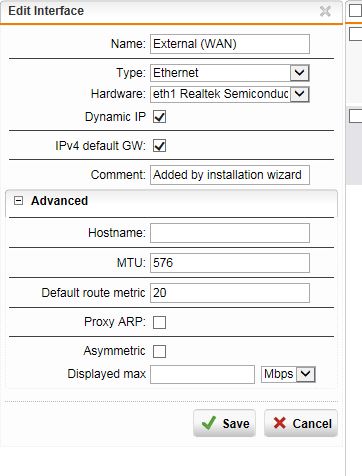The image size is (362, 476).
Task: Close the Edit Interface dialog with X icon
Action: coord(325,11)
